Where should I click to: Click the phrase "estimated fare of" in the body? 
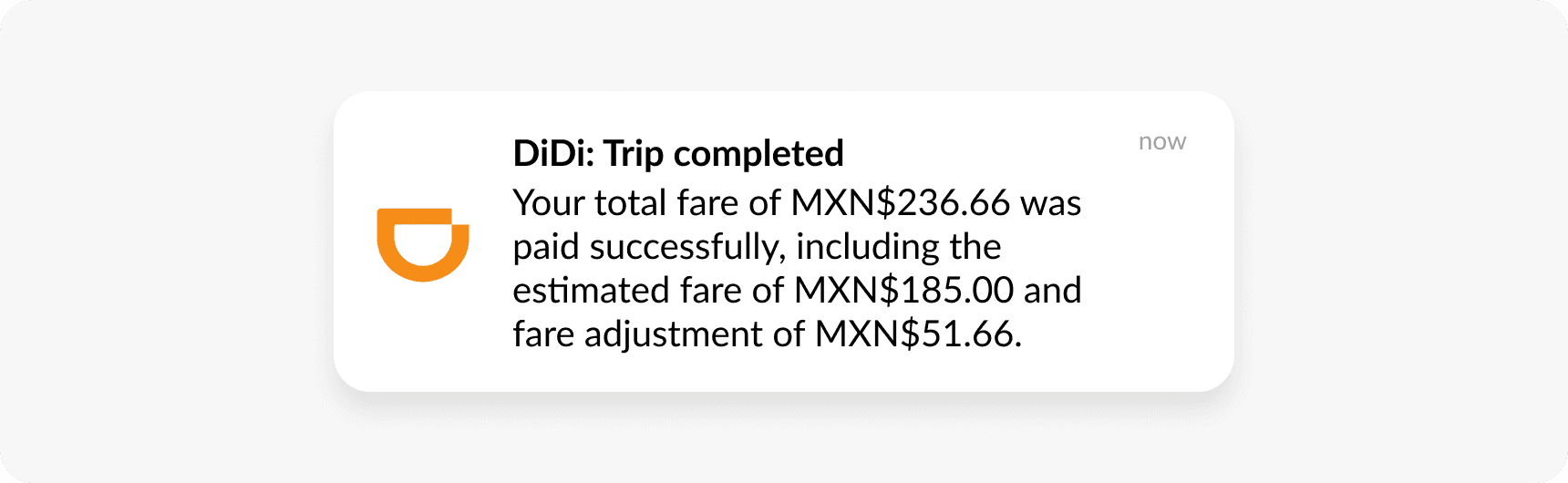click(647, 291)
